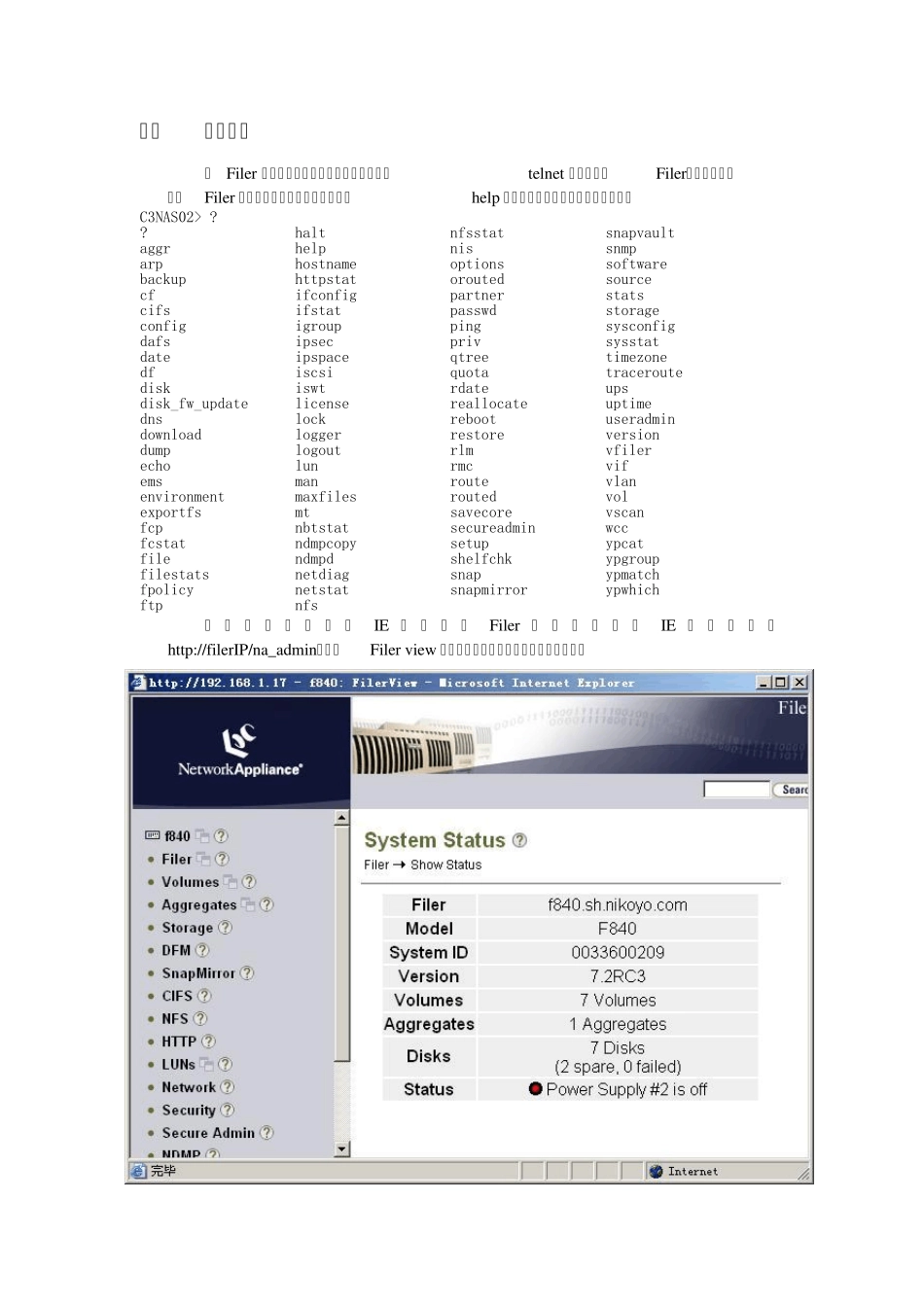Open help icon beside System Status heading
Viewport: 924px width, 1307px height.
[x=519, y=840]
